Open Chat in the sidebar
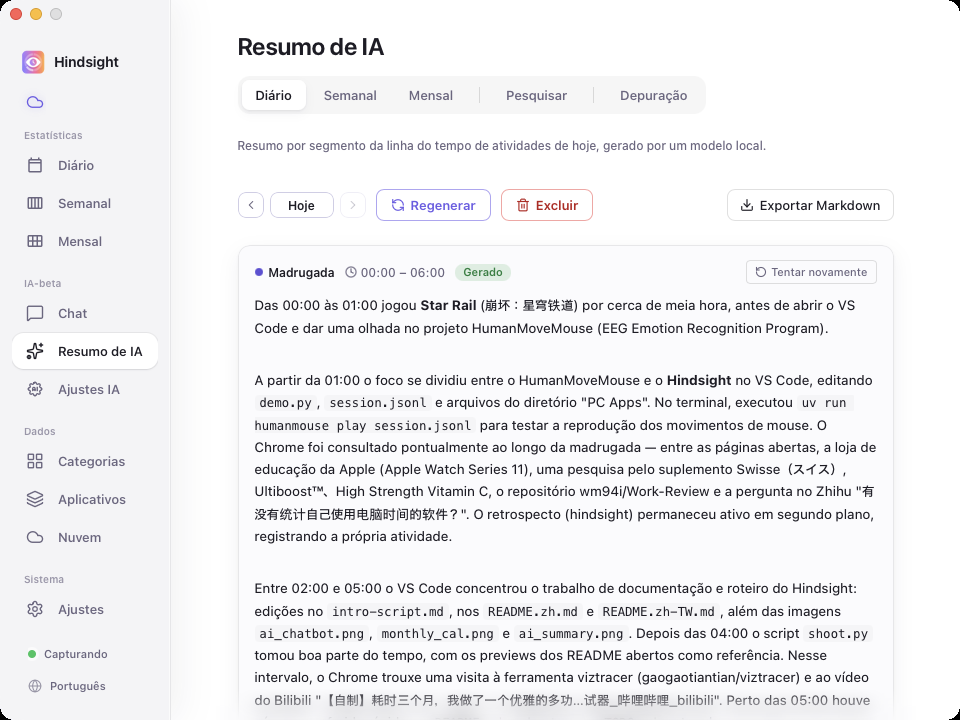Viewport: 960px width, 720px height. 85,313
